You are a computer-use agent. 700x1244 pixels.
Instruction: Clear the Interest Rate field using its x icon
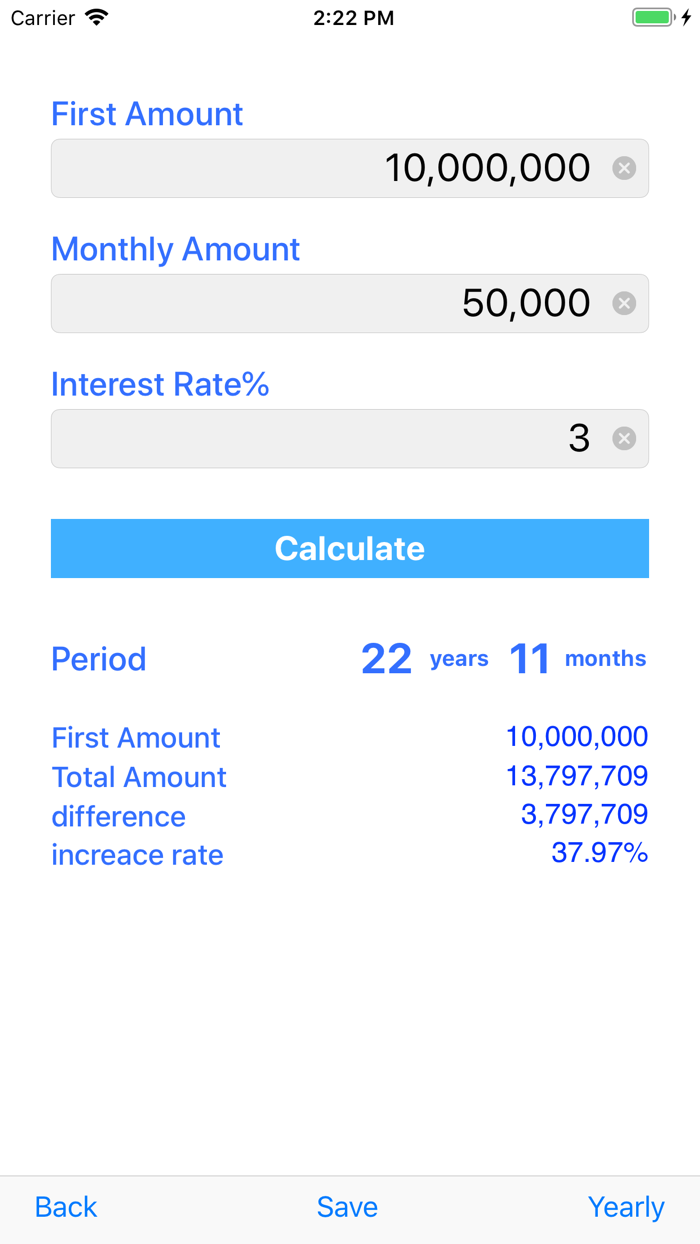coord(624,438)
